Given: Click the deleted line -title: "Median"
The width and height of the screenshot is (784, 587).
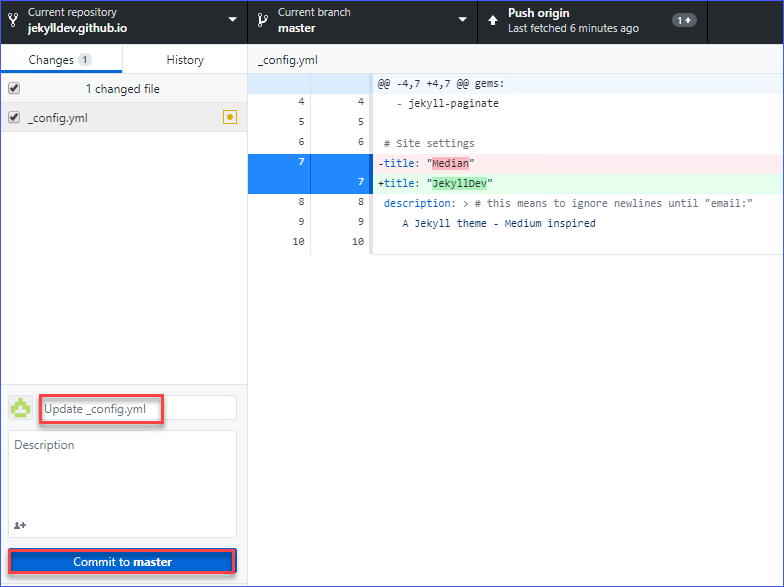Looking at the screenshot, I should tap(578, 164).
